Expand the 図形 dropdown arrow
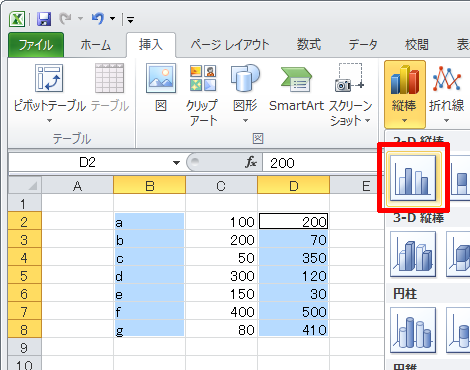The width and height of the screenshot is (470, 370). tap(245, 120)
